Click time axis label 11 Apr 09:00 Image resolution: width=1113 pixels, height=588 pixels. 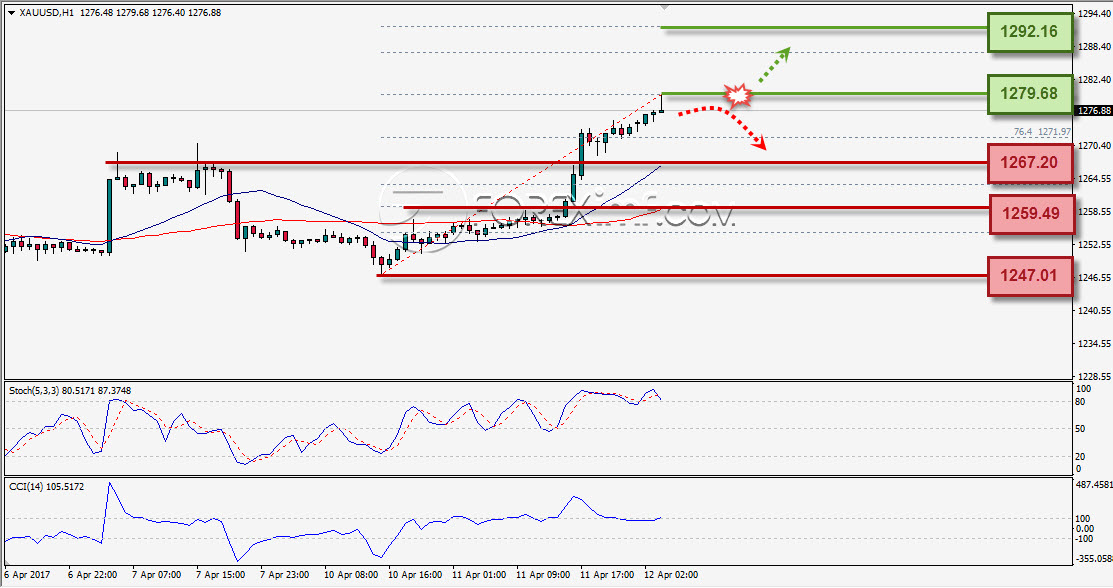point(542,575)
